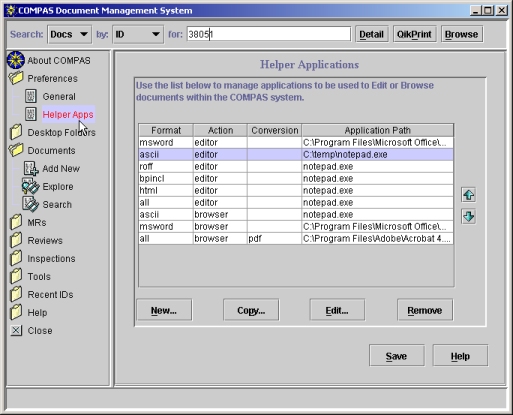The width and height of the screenshot is (513, 415).
Task: Click the Explore documents icon
Action: 31,186
